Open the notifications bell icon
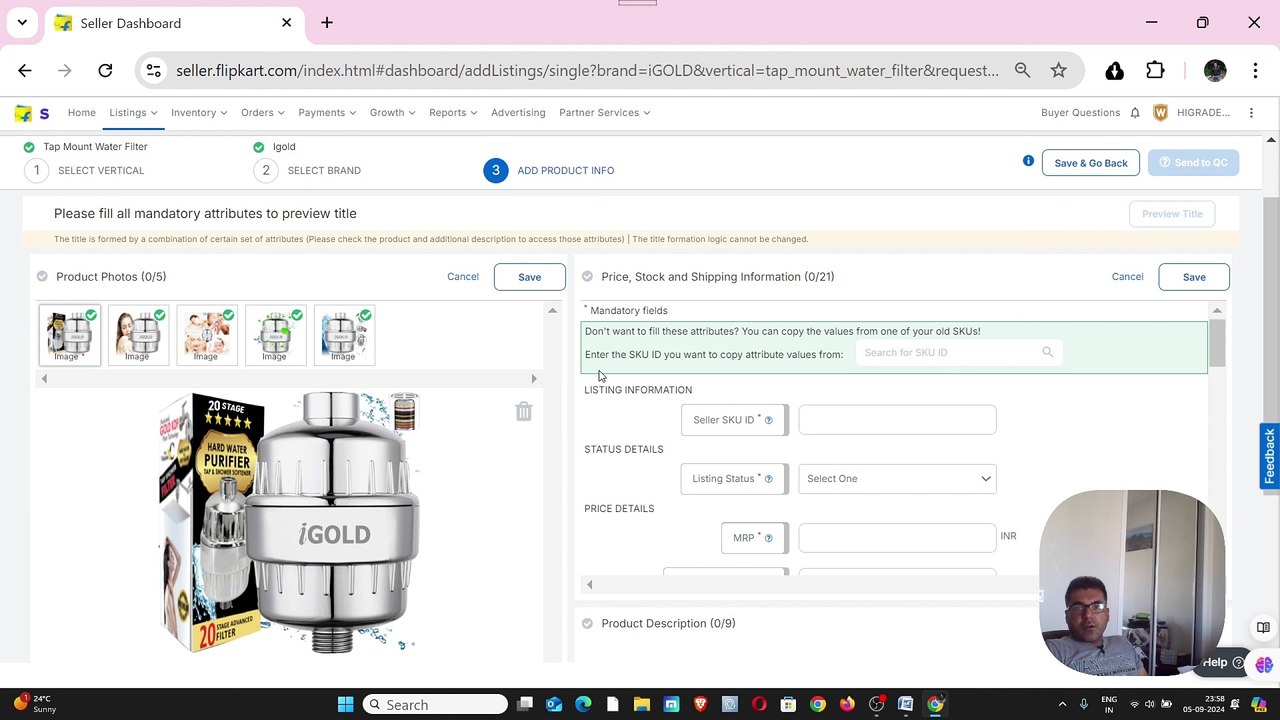Viewport: 1280px width, 720px height. tap(1135, 113)
